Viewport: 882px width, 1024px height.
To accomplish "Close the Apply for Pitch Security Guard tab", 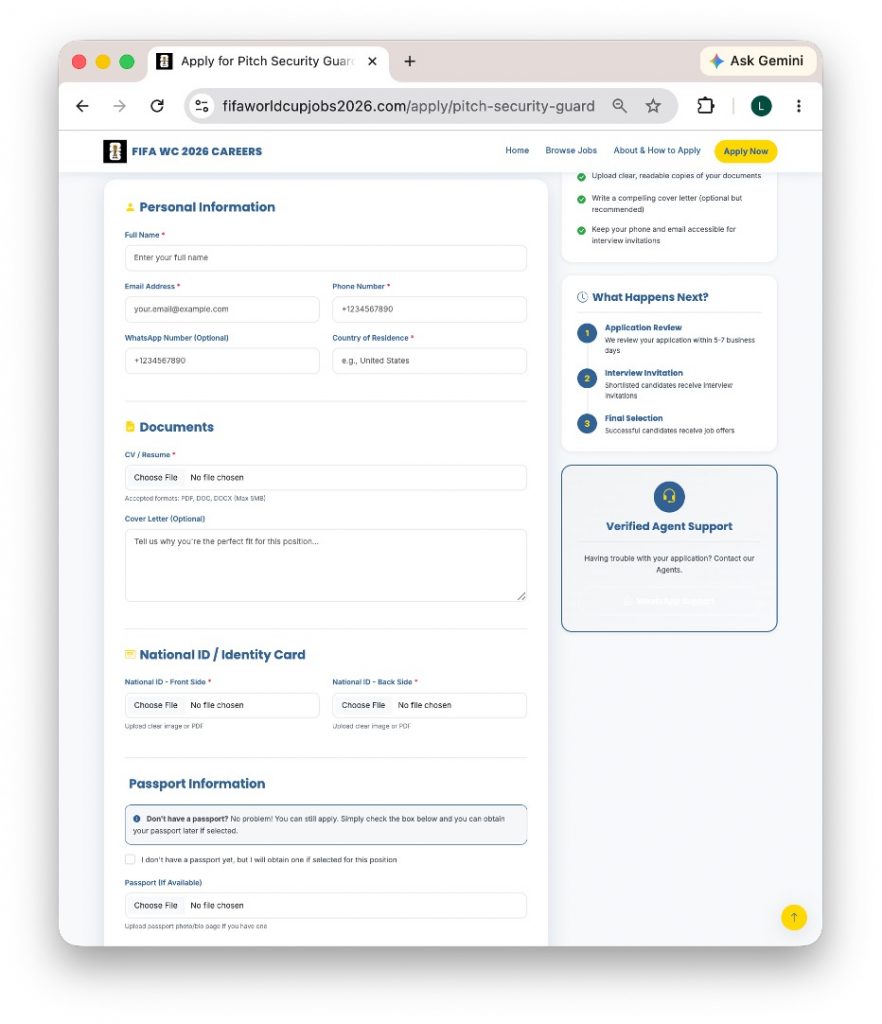I will tap(372, 61).
